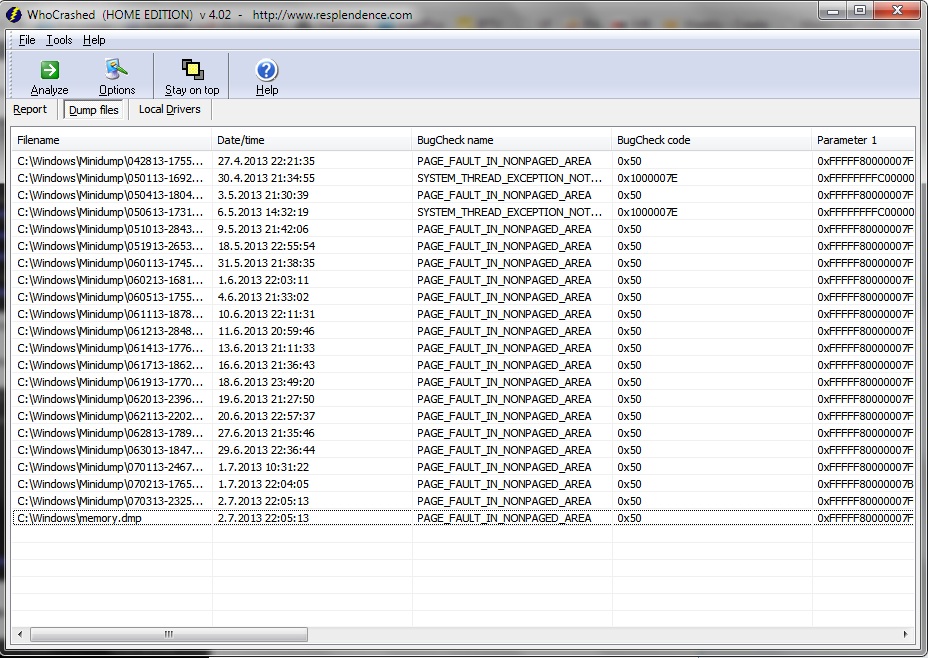Open the Help menu in menu bar
The height and width of the screenshot is (658, 928).
(94, 40)
